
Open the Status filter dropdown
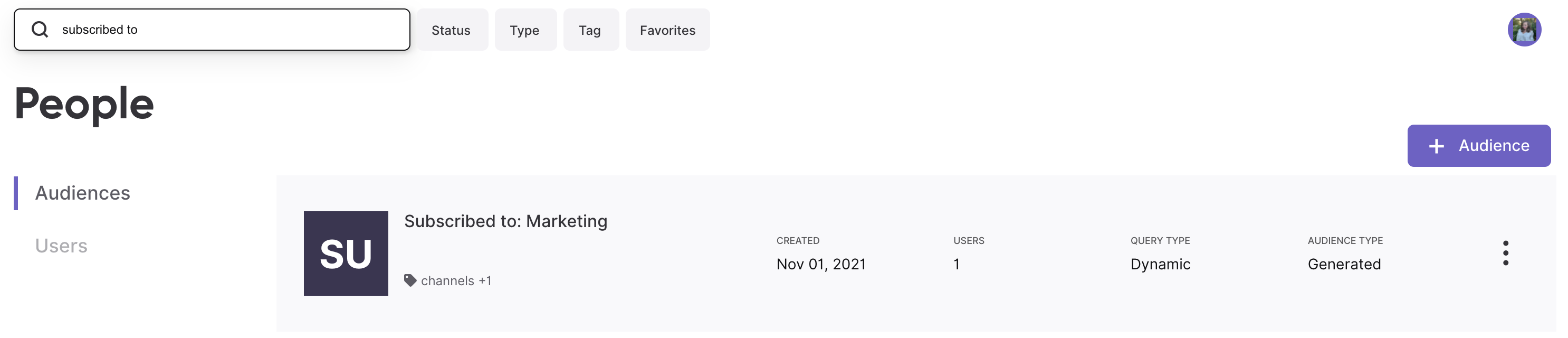(x=452, y=30)
